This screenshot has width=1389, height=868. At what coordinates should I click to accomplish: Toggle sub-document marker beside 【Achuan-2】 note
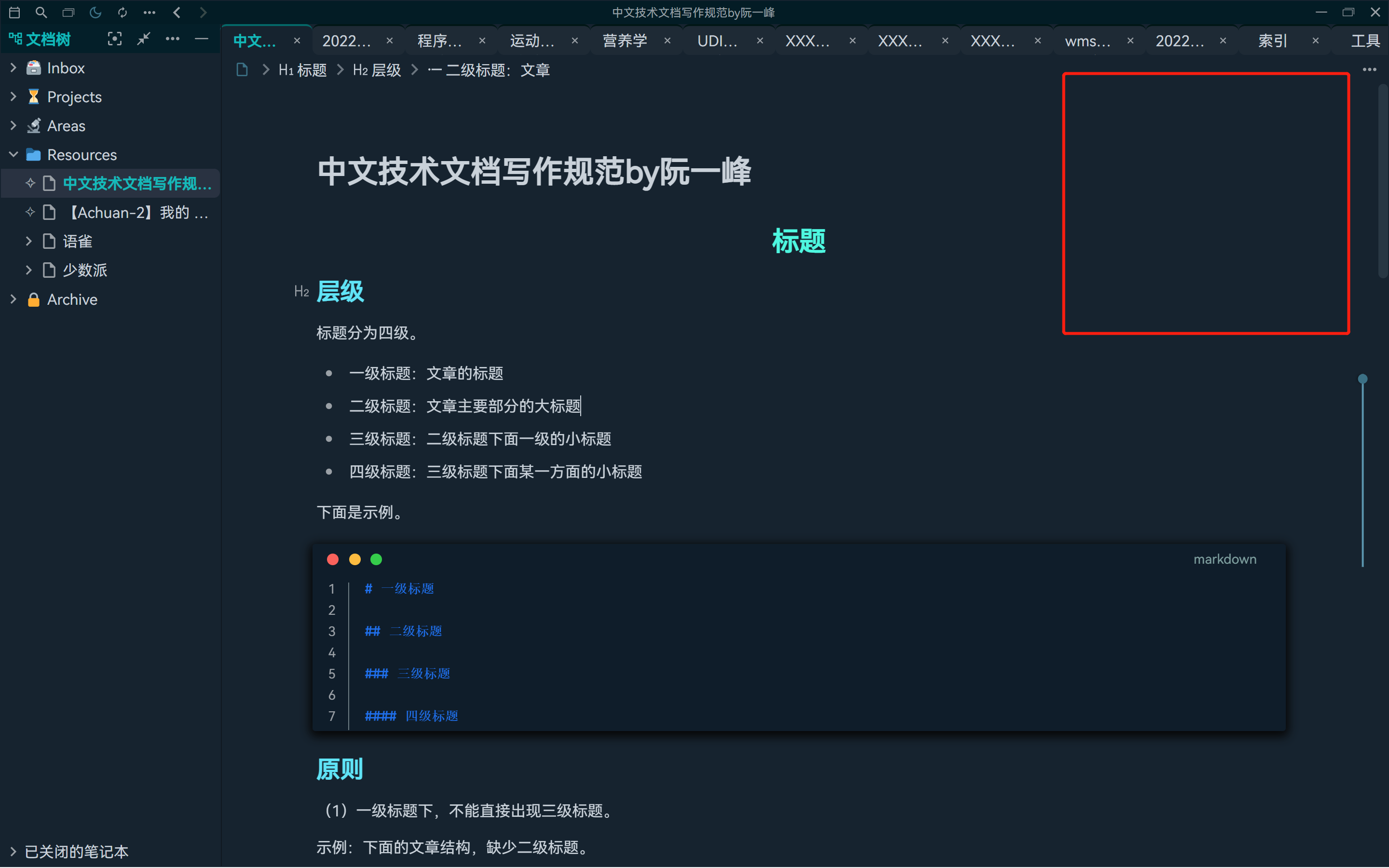tap(30, 212)
